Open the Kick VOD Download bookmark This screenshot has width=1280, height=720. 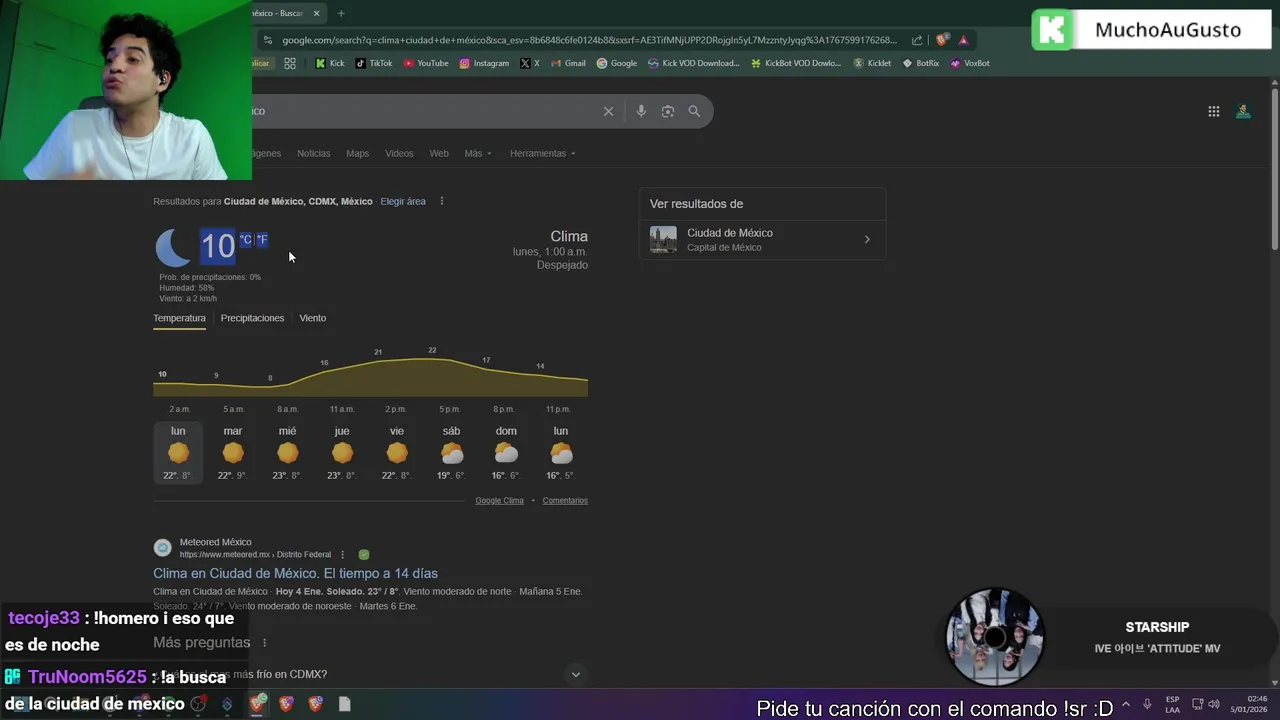click(694, 63)
